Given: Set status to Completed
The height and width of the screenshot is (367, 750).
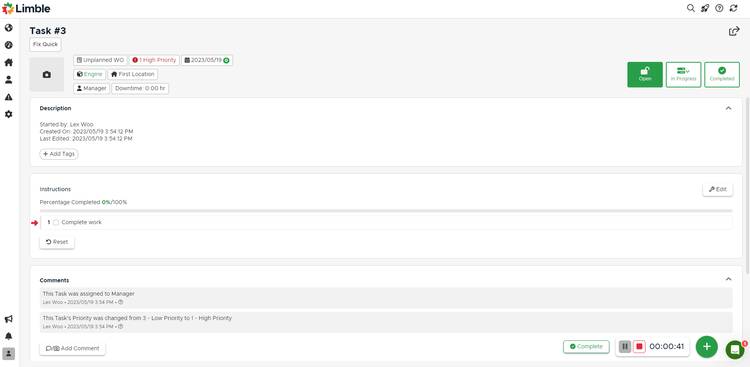Looking at the screenshot, I should pyautogui.click(x=722, y=75).
